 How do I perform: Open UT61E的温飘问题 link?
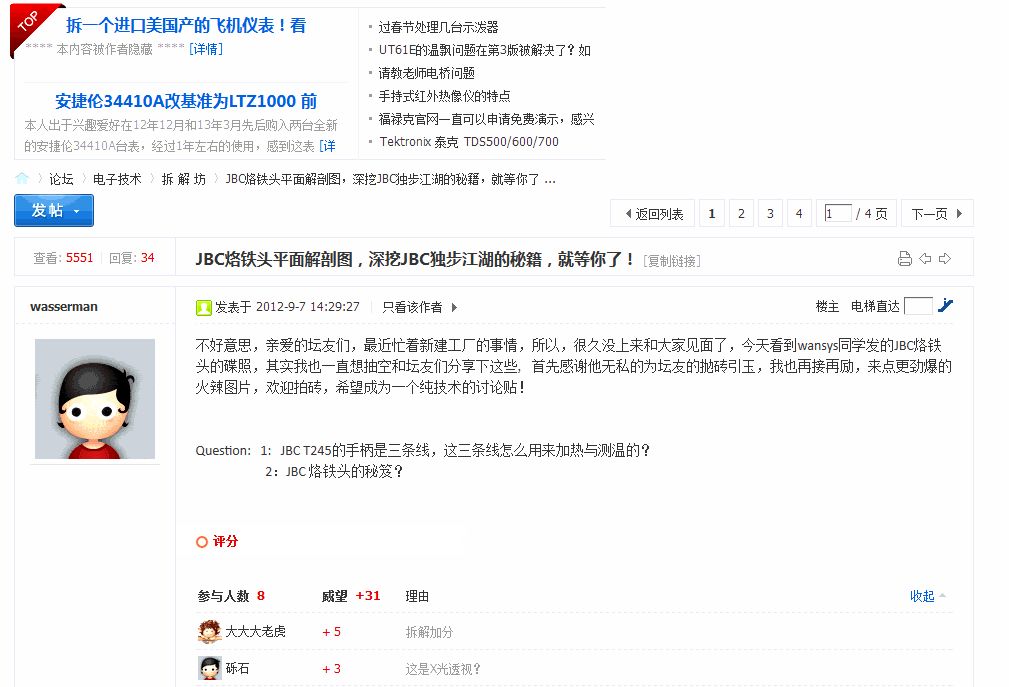click(484, 50)
